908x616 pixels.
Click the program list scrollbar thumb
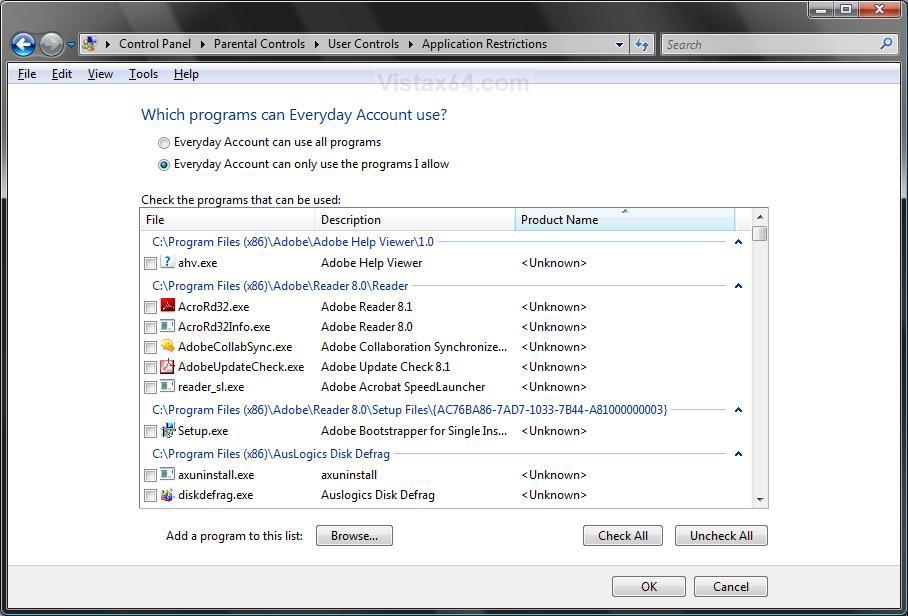pos(760,233)
